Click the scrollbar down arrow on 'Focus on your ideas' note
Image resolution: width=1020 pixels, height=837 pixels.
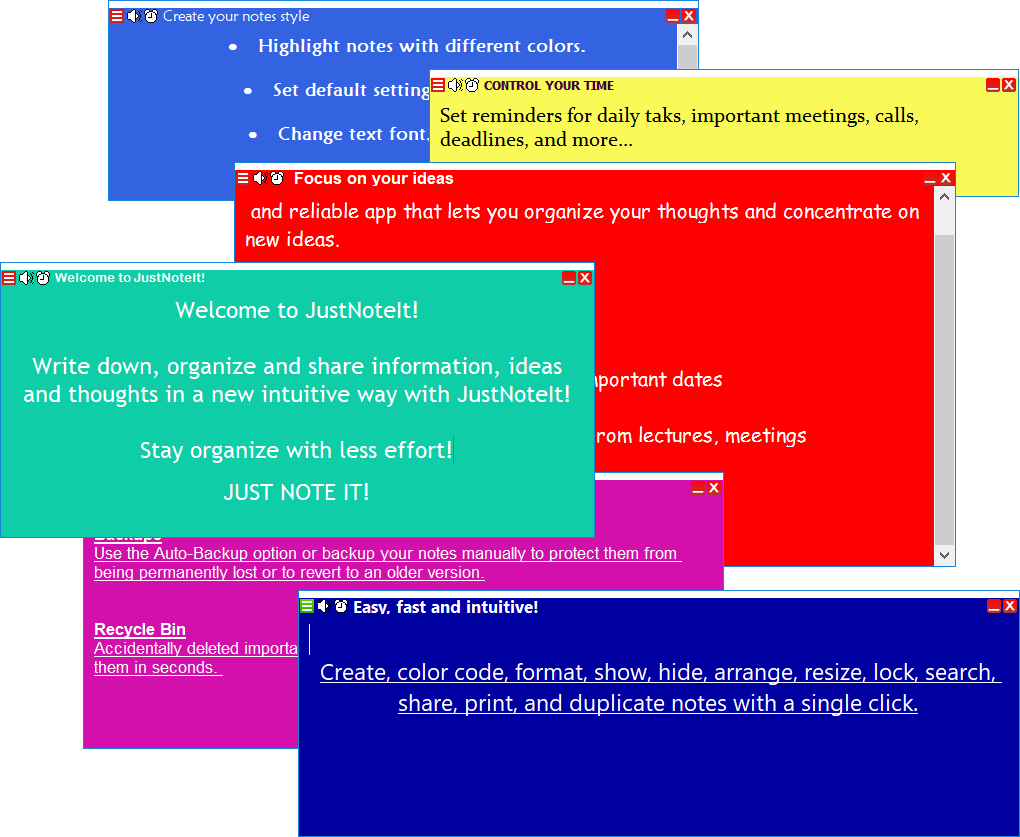[944, 554]
